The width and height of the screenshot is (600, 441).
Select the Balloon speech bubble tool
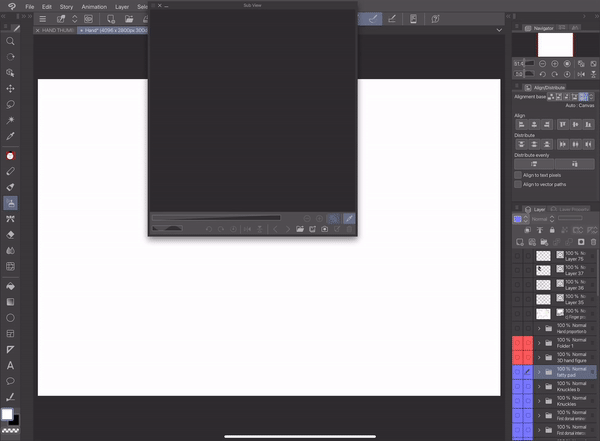click(10, 381)
